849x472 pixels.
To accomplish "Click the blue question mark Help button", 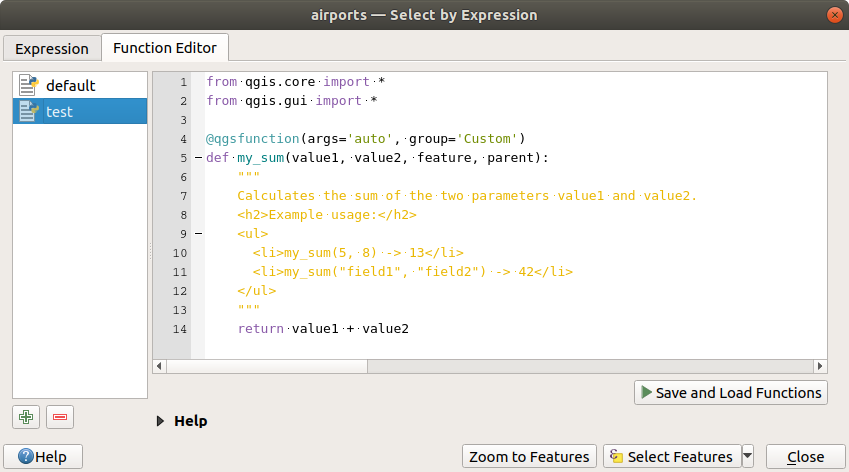I will pyautogui.click(x=43, y=457).
